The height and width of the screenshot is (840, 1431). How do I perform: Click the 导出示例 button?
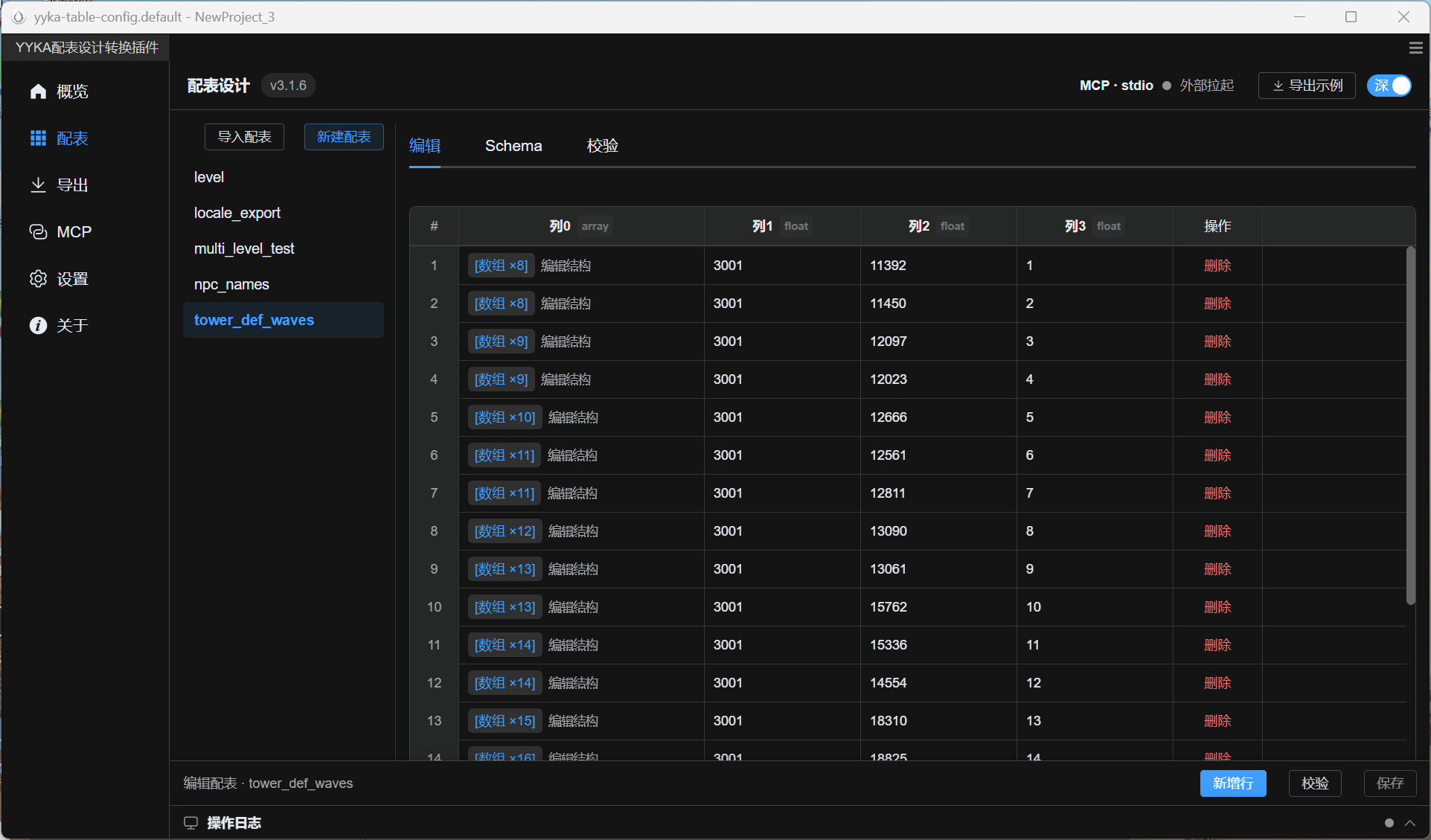pos(1307,86)
